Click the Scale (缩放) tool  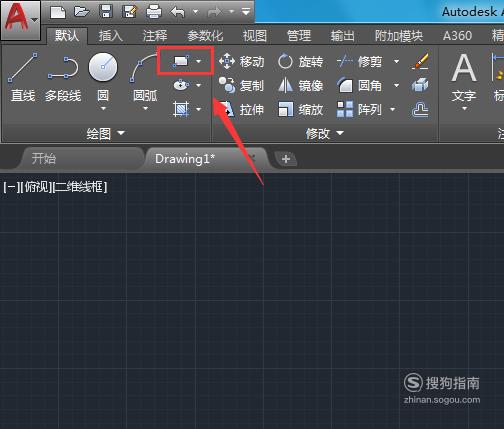point(300,109)
